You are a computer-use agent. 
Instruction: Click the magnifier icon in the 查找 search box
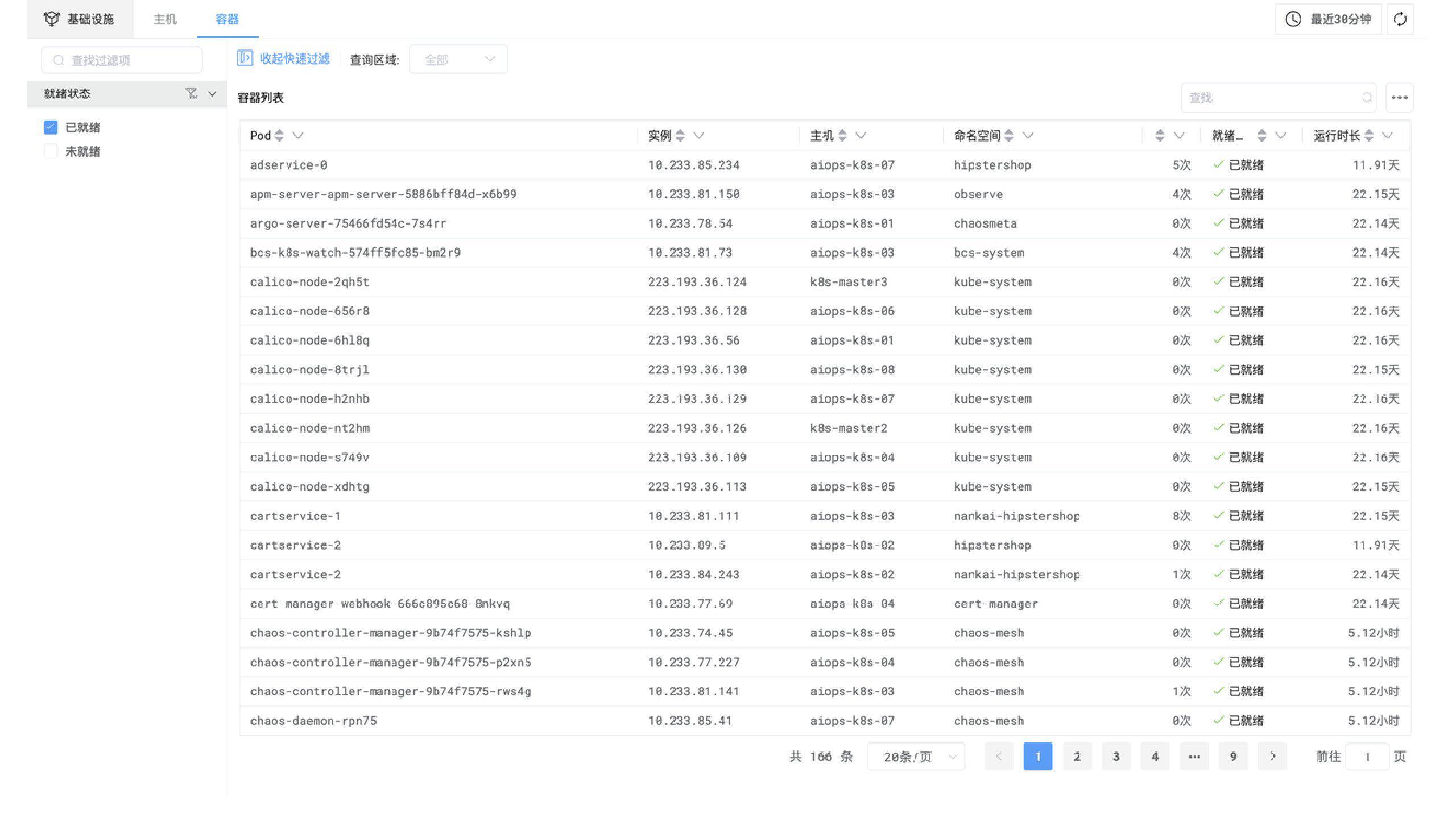(x=1367, y=97)
